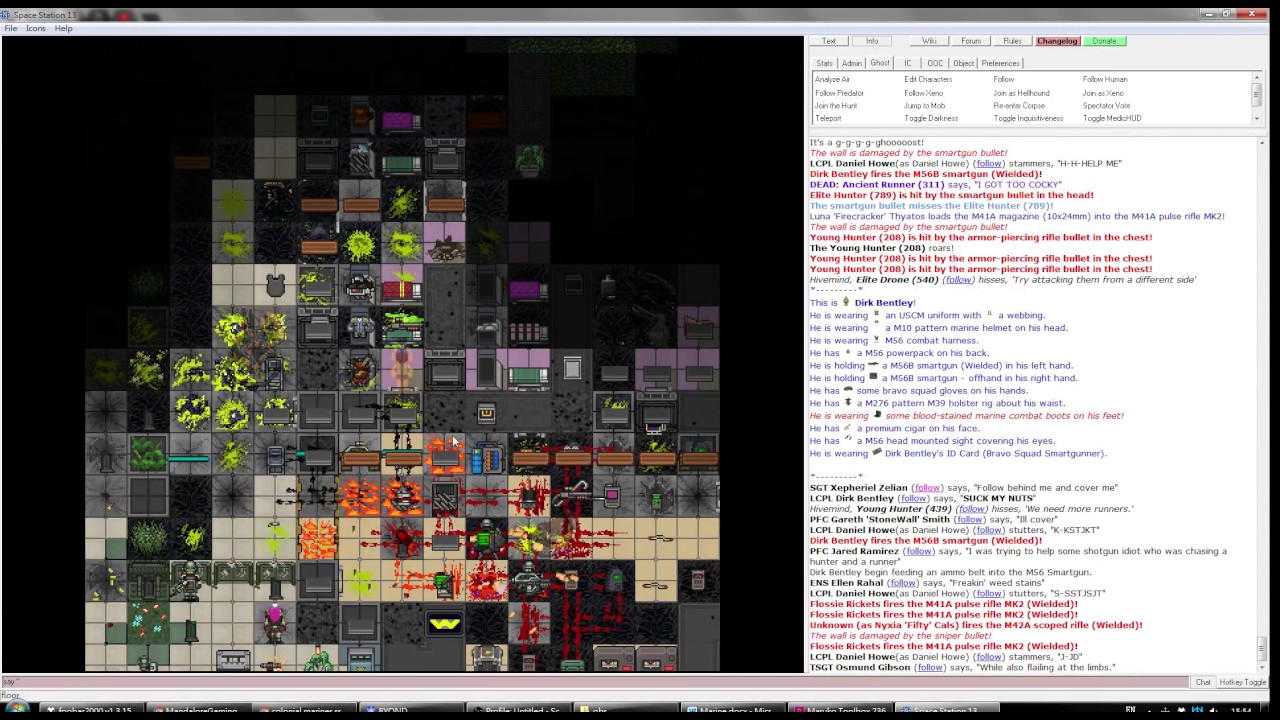The height and width of the screenshot is (720, 1280).
Task: Click the chat log scroll-down arrow
Action: 1261,668
